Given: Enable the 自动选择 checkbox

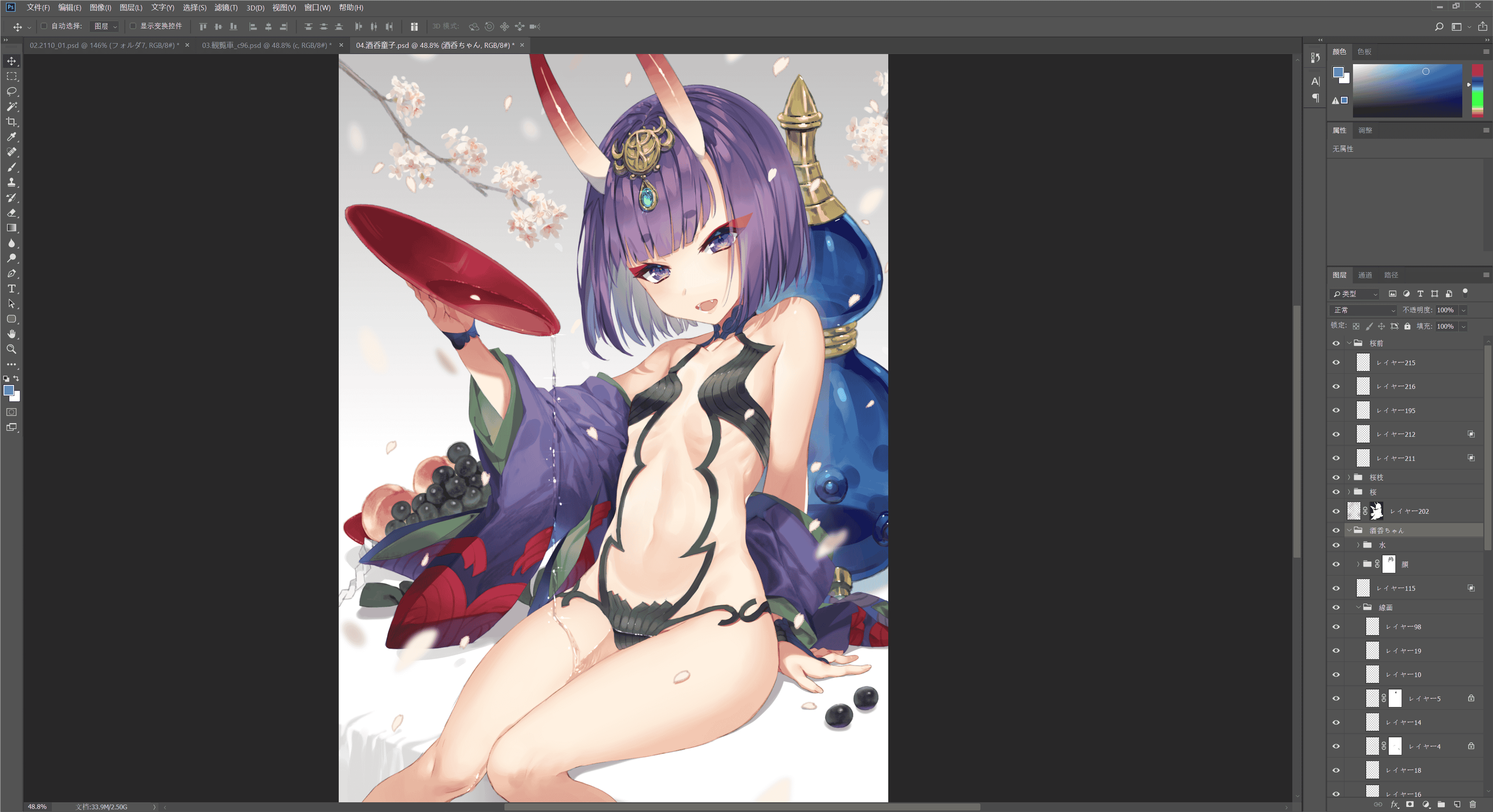Looking at the screenshot, I should point(44,26).
